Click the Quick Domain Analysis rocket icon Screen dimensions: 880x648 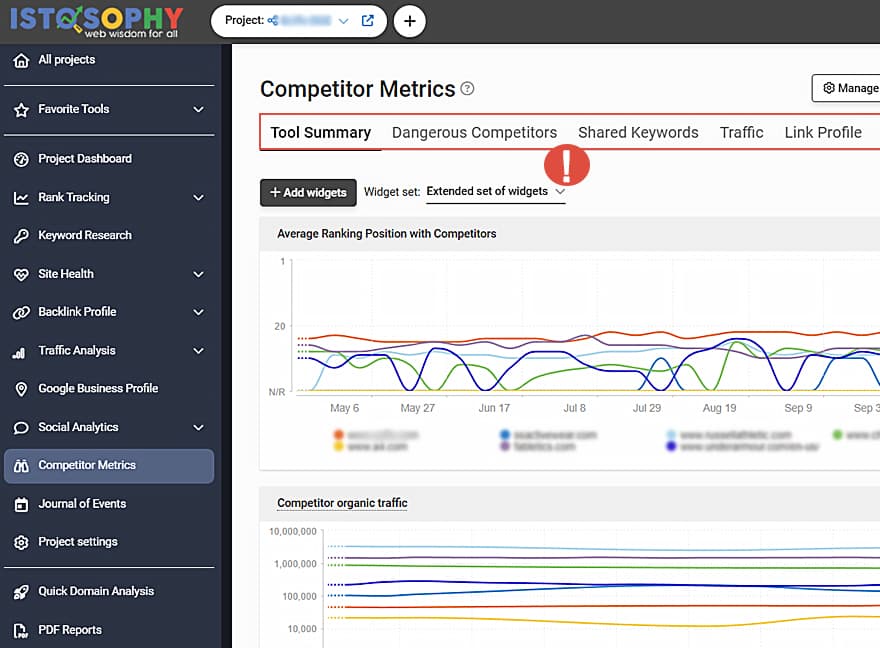(21, 592)
